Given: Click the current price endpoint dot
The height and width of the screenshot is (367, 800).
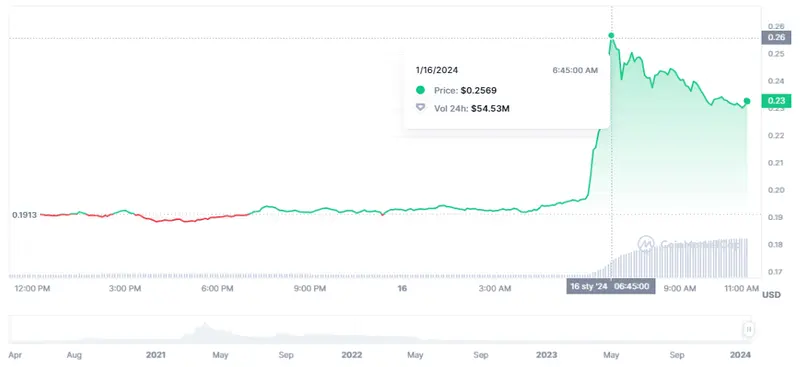Looking at the screenshot, I should (747, 101).
